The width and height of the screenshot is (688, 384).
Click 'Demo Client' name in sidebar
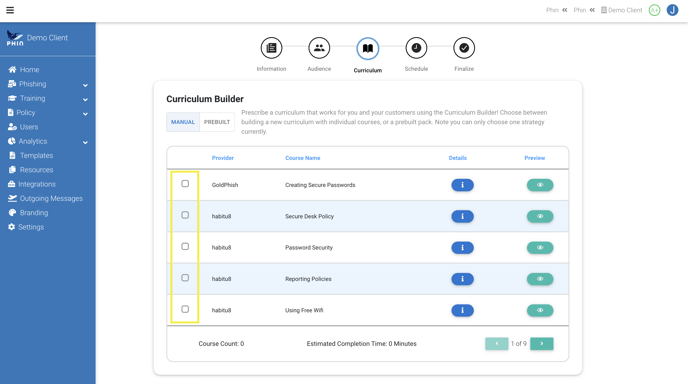coord(47,38)
